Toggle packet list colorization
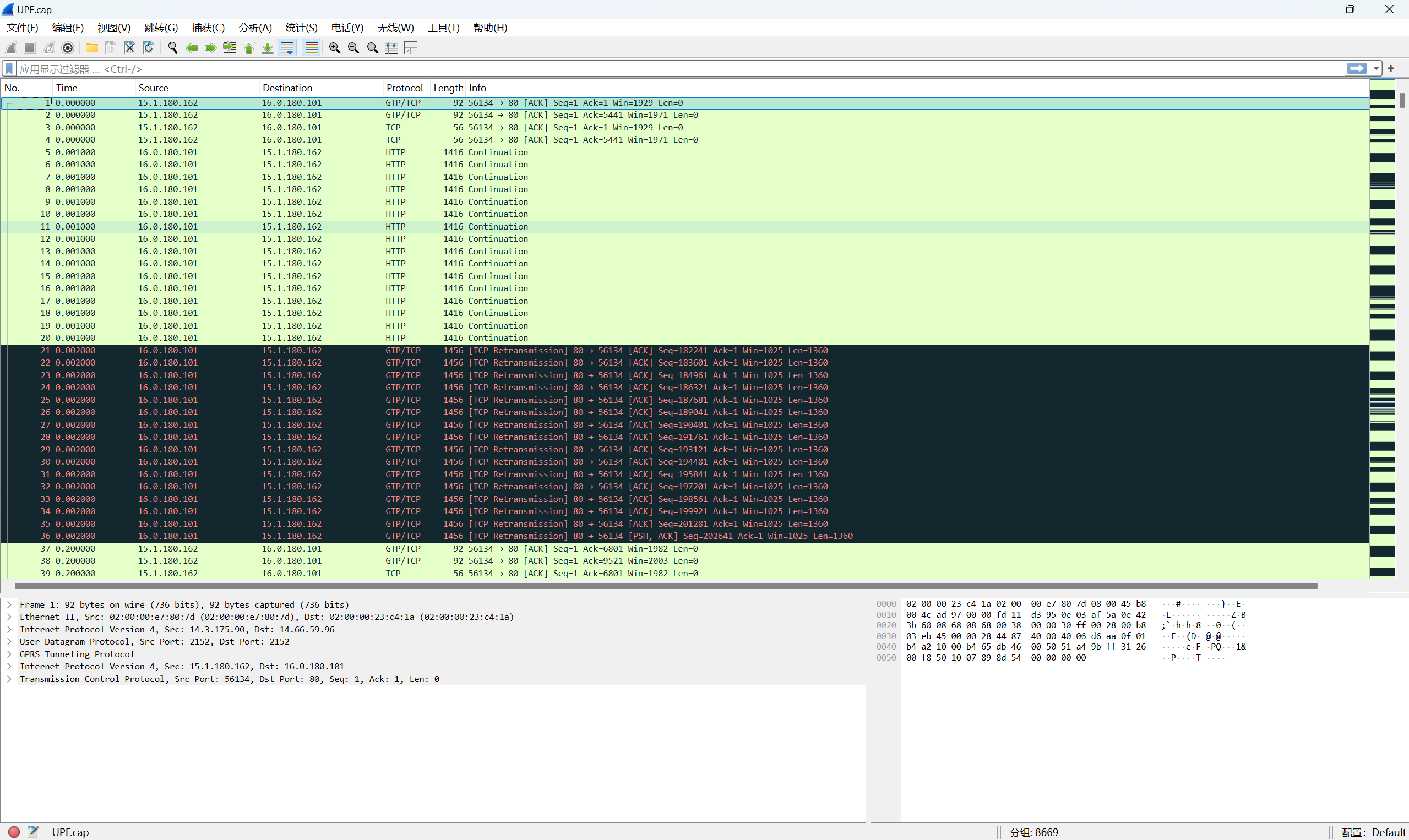The width and height of the screenshot is (1409, 840). 311,48
